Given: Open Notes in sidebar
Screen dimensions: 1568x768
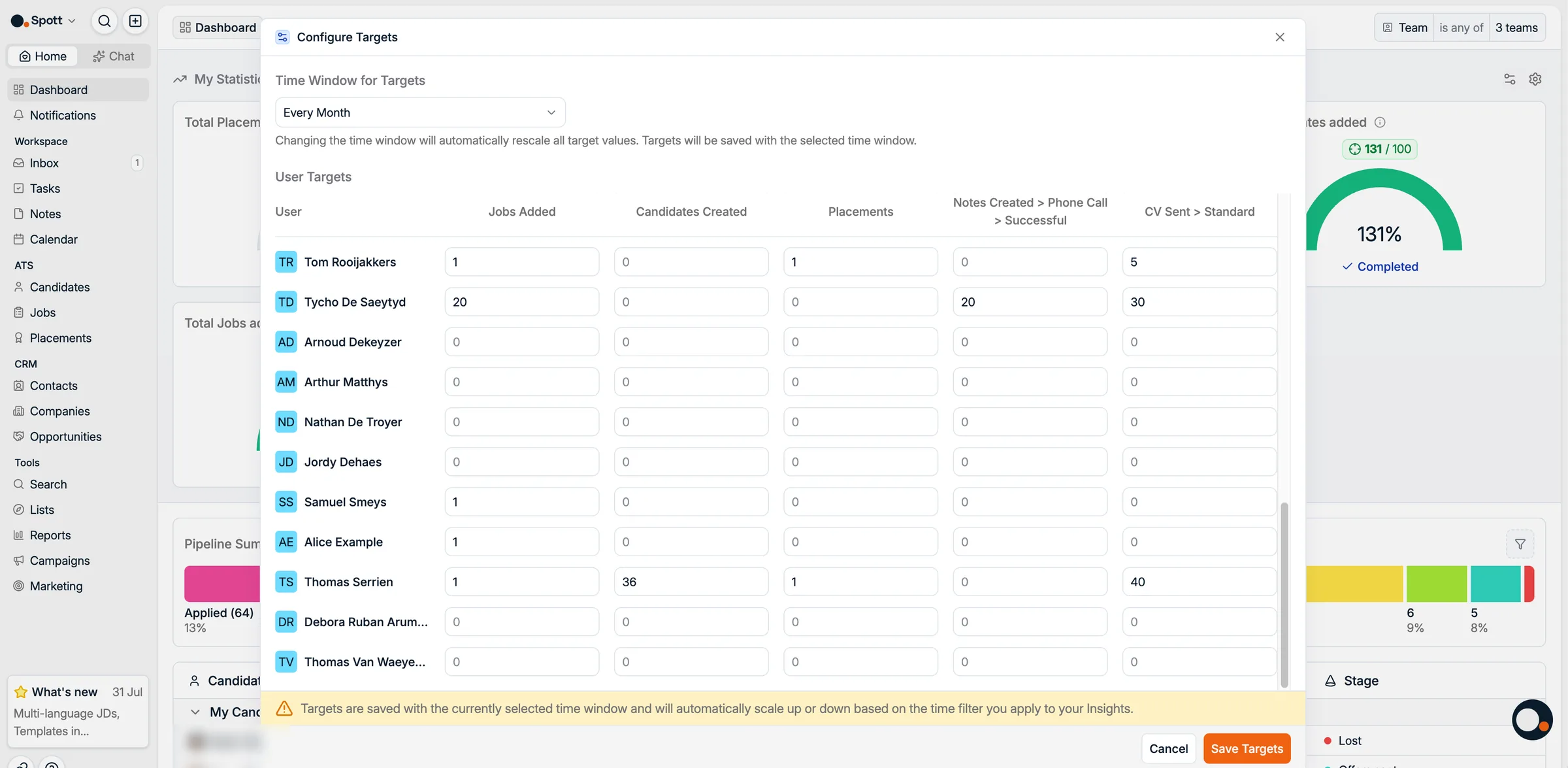Looking at the screenshot, I should [x=78, y=214].
